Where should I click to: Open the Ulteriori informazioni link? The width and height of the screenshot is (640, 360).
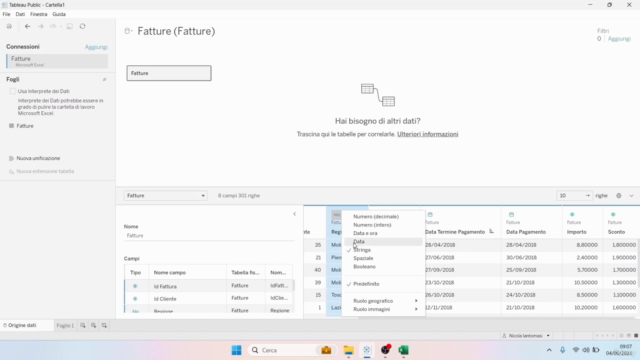427,134
